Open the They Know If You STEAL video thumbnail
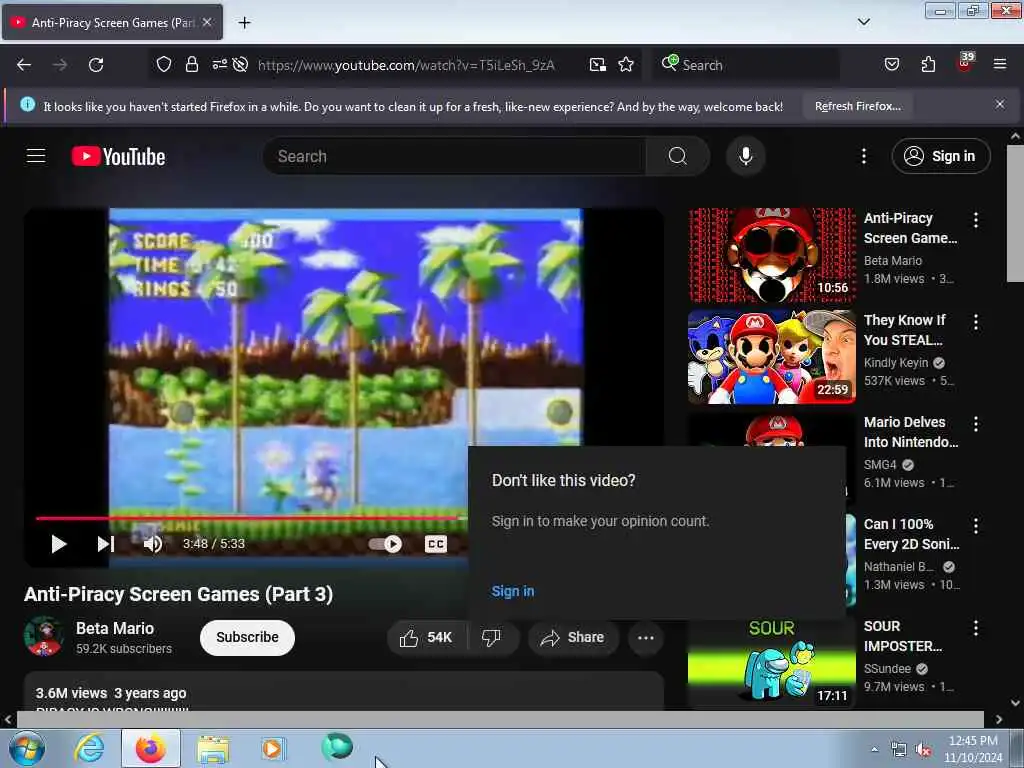The height and width of the screenshot is (768, 1024). point(772,357)
